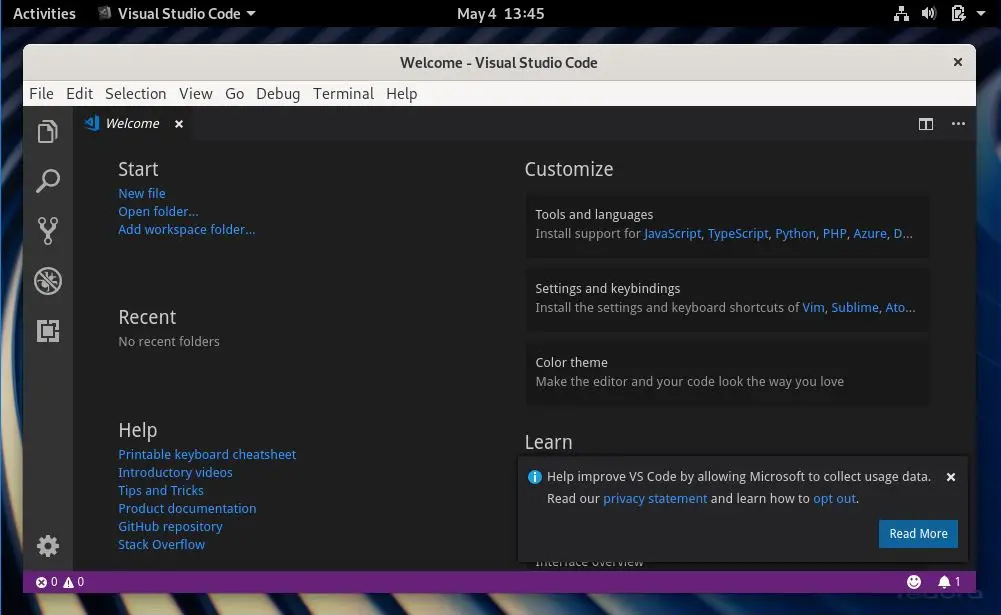Click the Manage gear icon
This screenshot has height=615, width=1001.
(x=48, y=546)
